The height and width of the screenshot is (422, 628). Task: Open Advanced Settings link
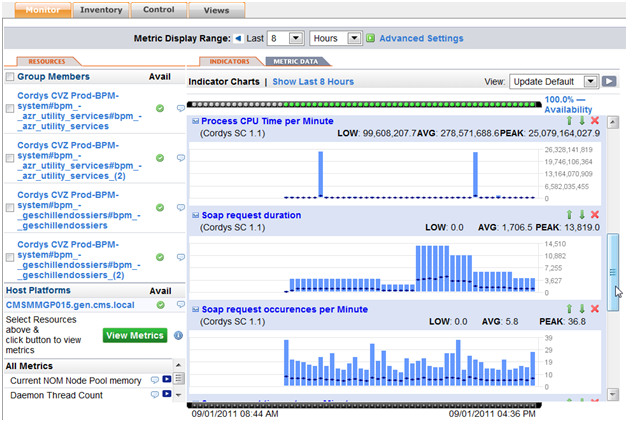(421, 38)
